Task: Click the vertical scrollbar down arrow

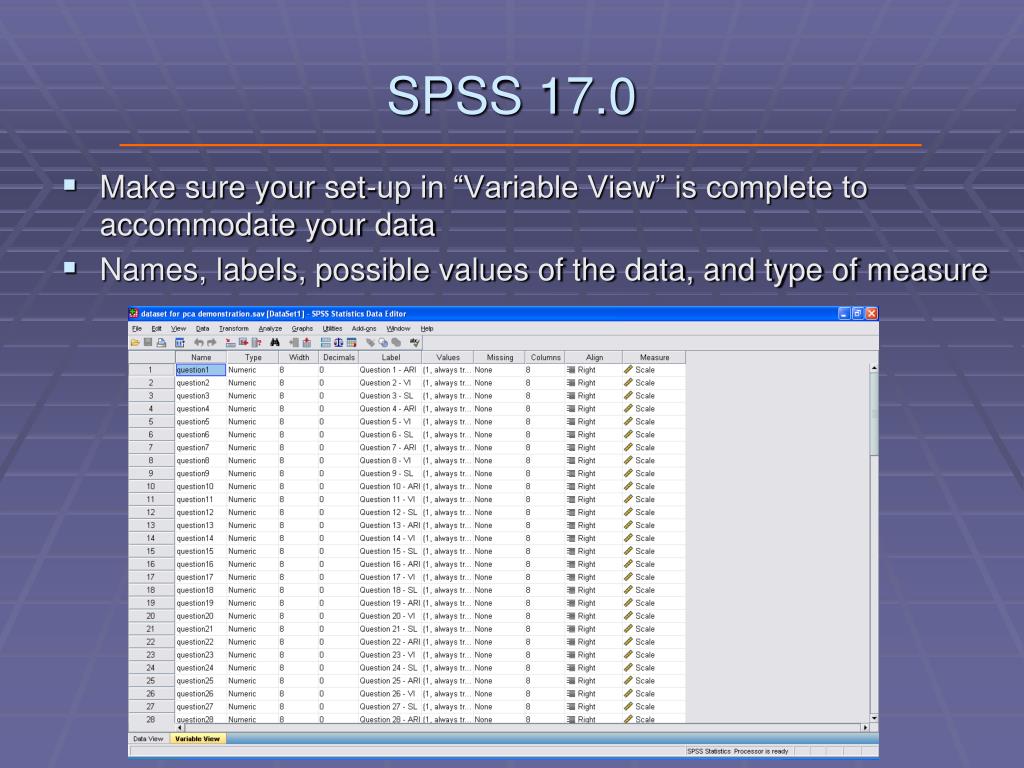Action: coord(874,718)
